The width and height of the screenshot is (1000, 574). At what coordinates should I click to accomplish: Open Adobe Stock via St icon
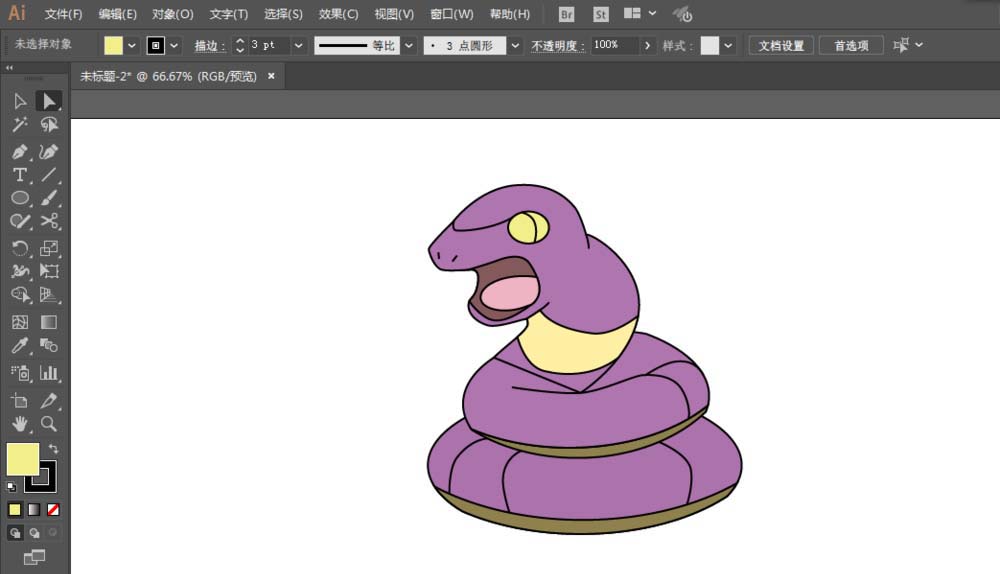[600, 14]
